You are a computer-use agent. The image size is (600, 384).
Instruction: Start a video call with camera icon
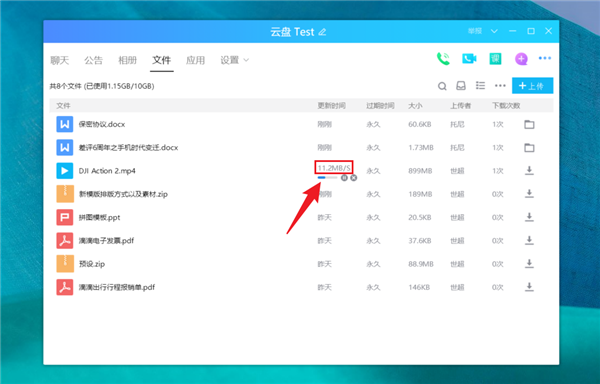point(469,59)
